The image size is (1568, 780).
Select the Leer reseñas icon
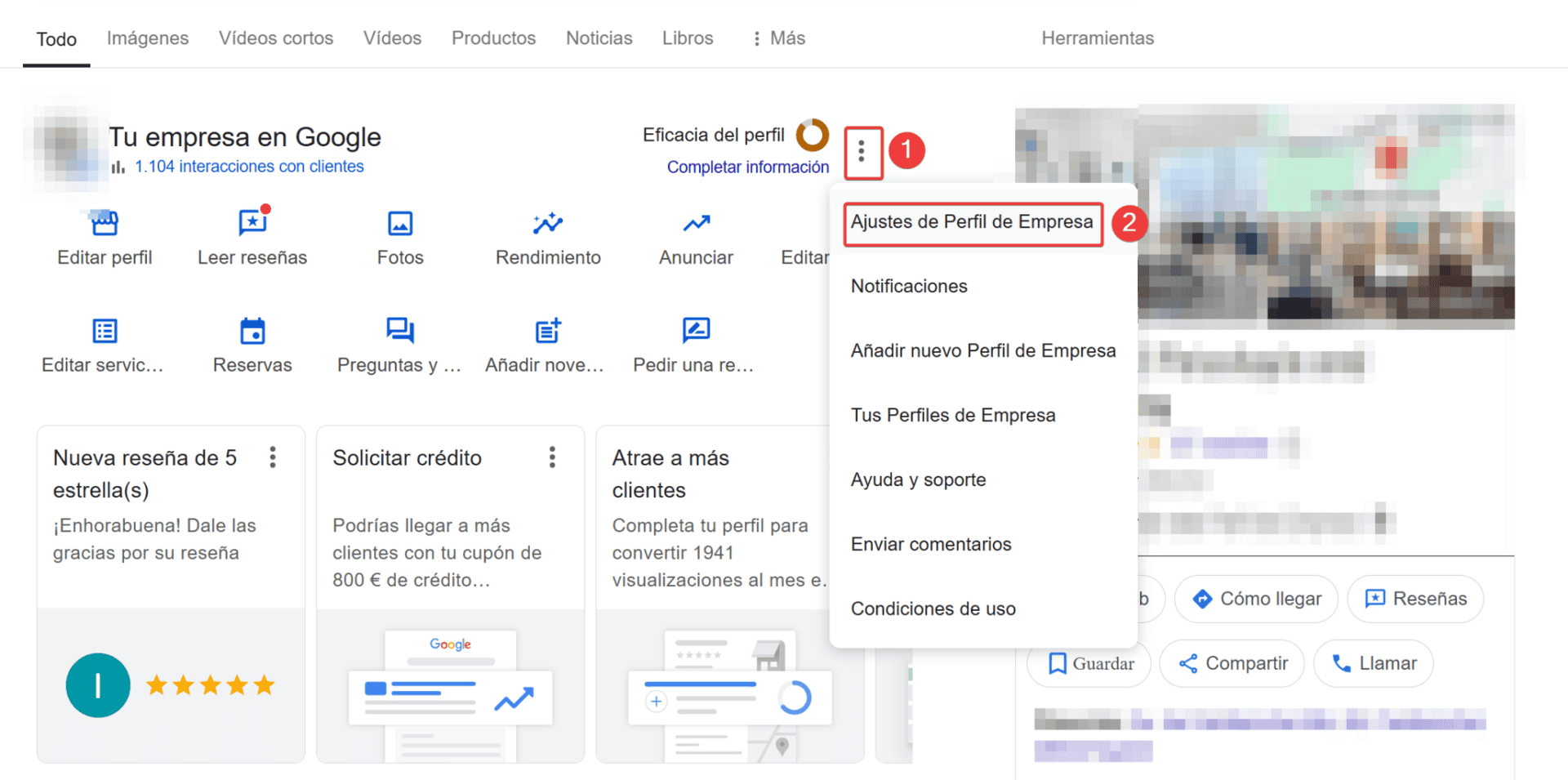252,222
